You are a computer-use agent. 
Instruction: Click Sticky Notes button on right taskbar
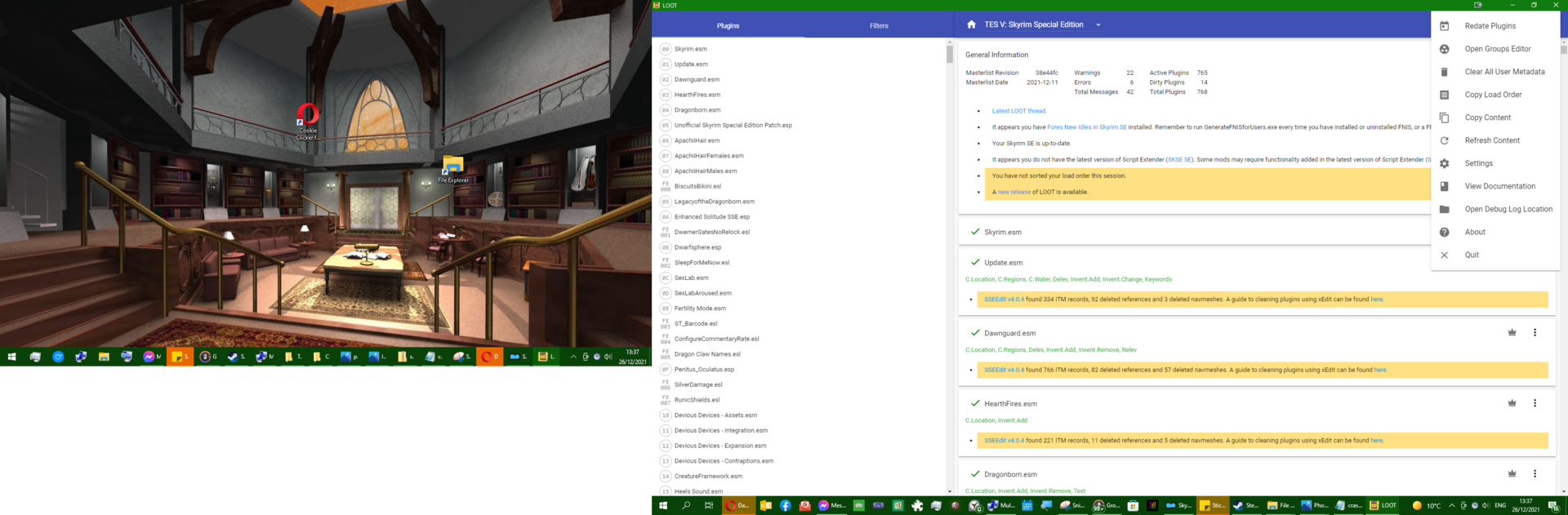(1213, 506)
